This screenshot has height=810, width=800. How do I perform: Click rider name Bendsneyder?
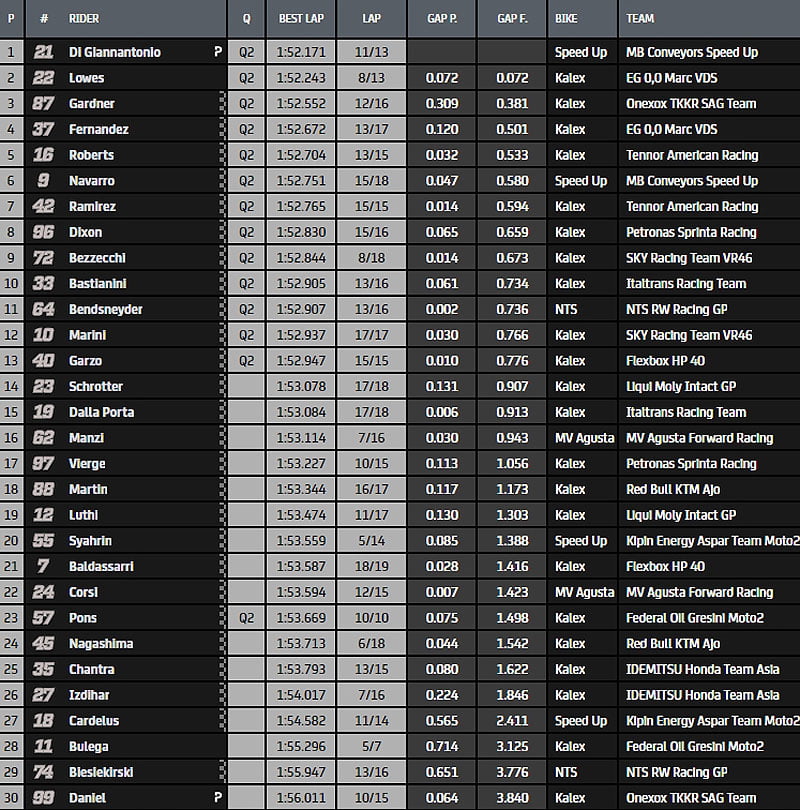point(105,309)
